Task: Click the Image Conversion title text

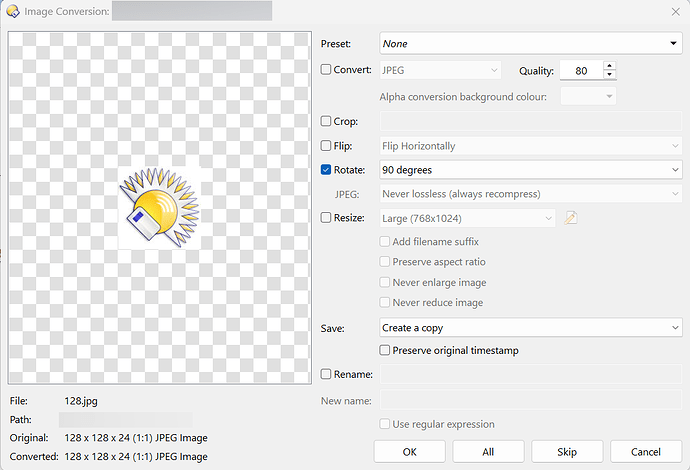Action: (x=67, y=11)
